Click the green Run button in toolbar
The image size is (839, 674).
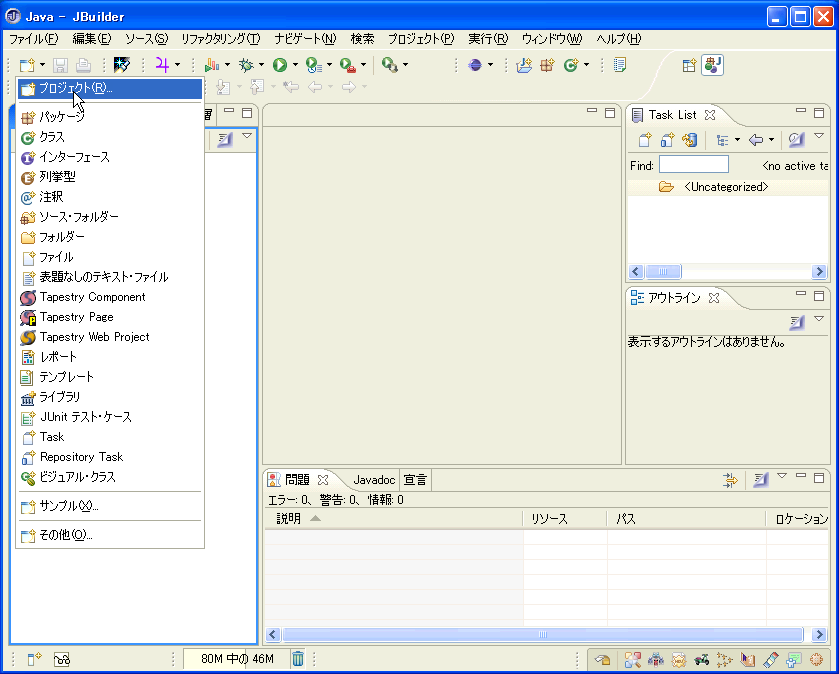point(279,65)
